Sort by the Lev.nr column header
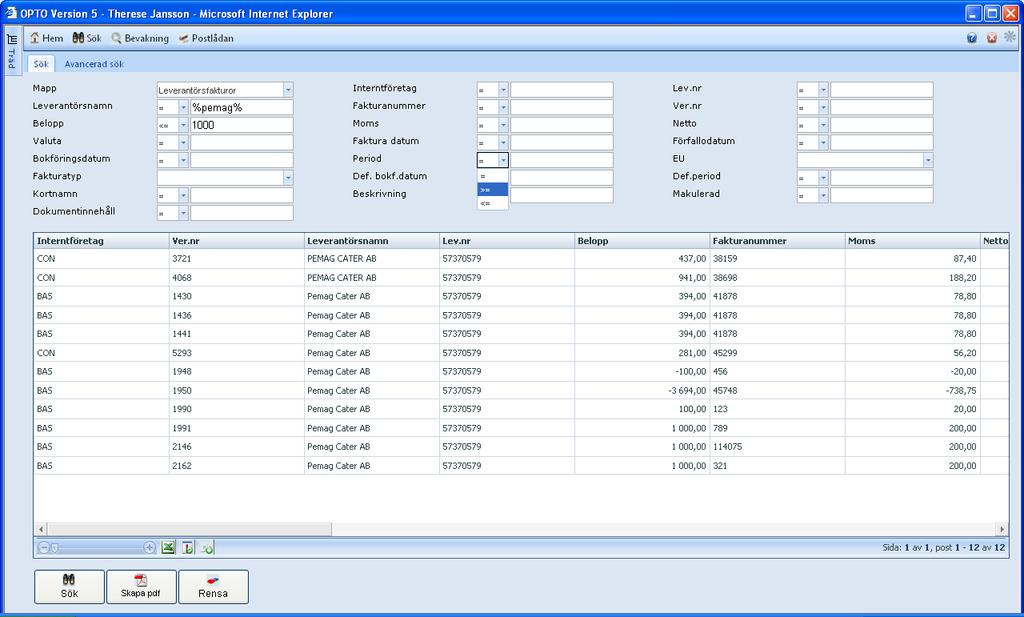The image size is (1024, 617). [507, 241]
